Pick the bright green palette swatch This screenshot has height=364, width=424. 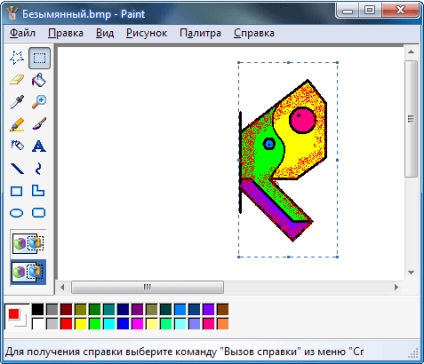point(95,324)
